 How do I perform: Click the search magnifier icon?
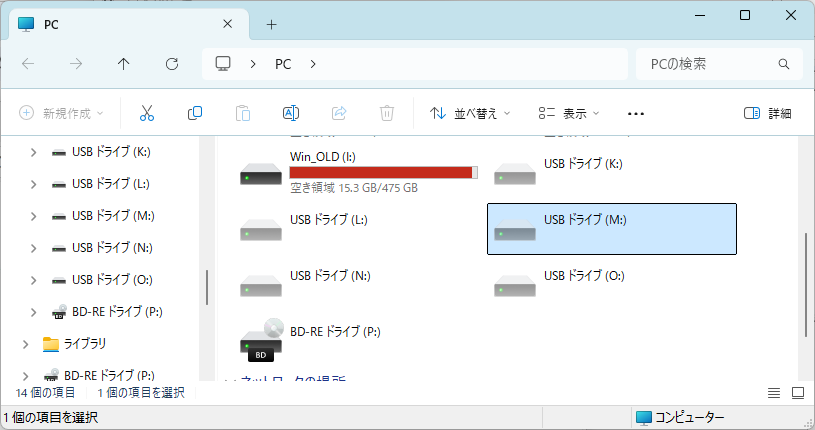click(783, 64)
